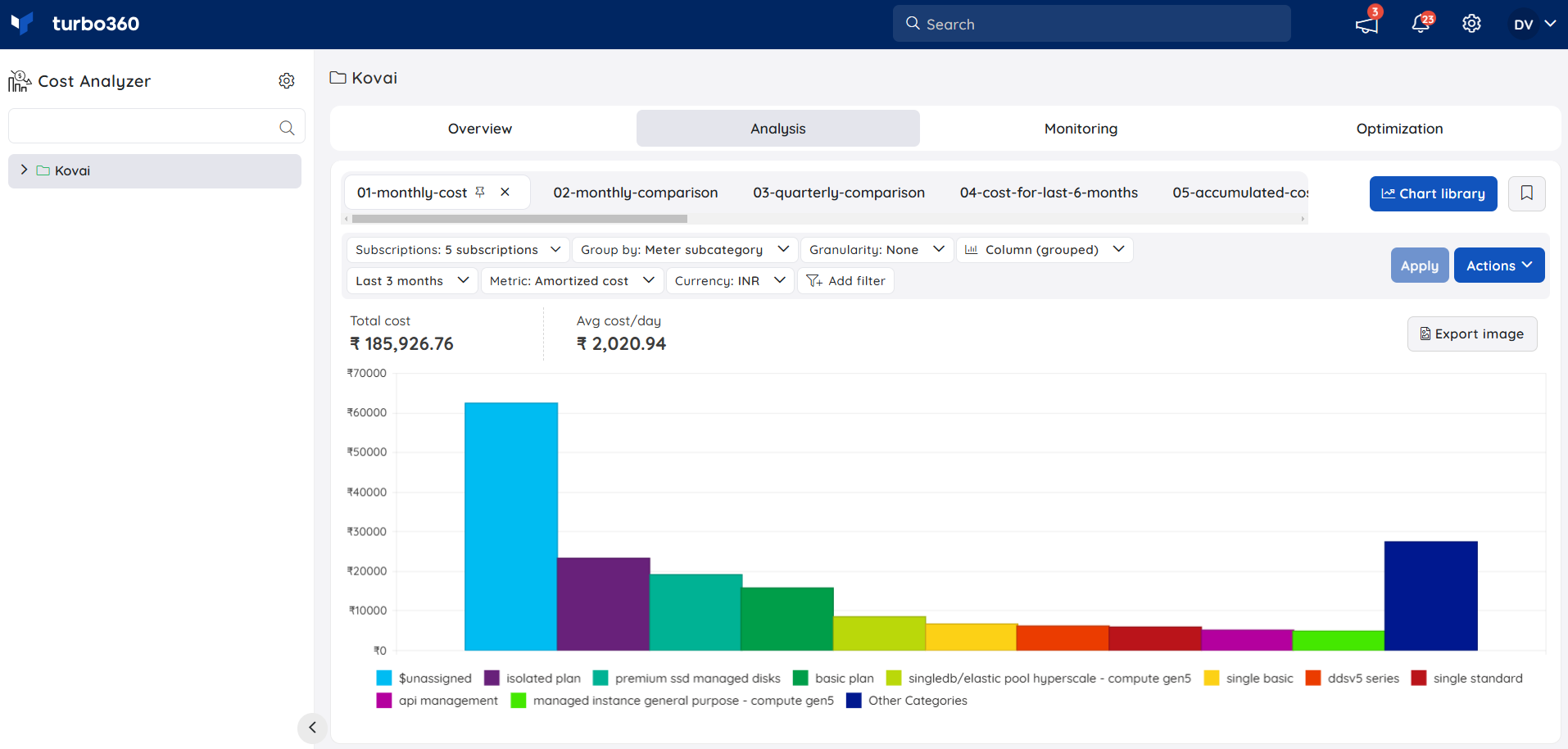Image resolution: width=1568 pixels, height=749 pixels.
Task: Toggle the api management legend swatch
Action: tap(384, 700)
